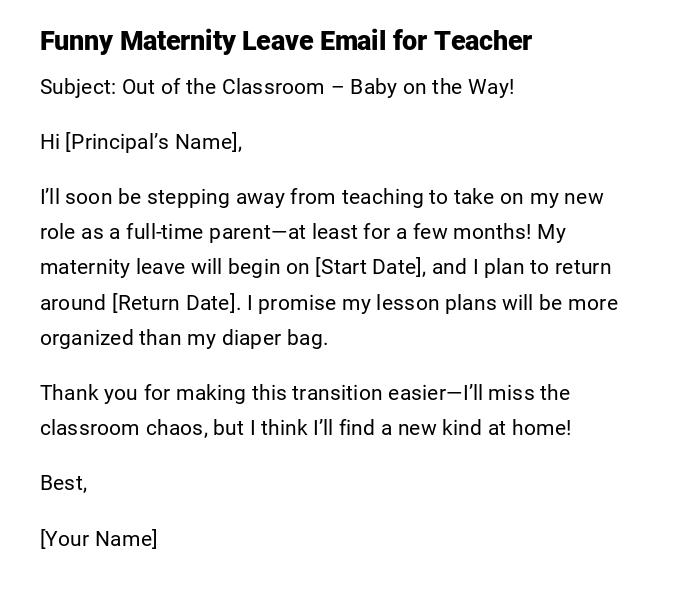
Task: Select the [Your Name] signature placeholder
Action: click(x=99, y=539)
